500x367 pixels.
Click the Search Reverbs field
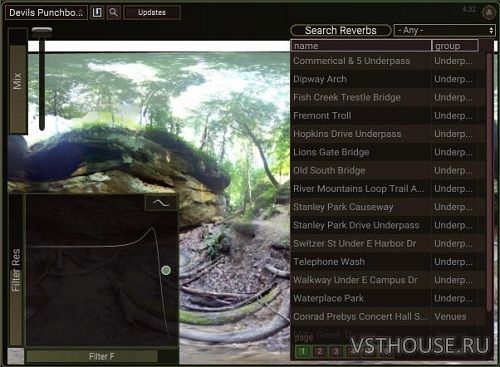pos(341,30)
